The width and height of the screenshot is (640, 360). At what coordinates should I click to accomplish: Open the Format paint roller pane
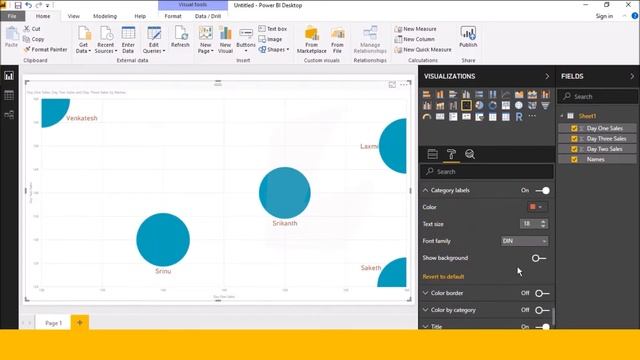click(451, 154)
